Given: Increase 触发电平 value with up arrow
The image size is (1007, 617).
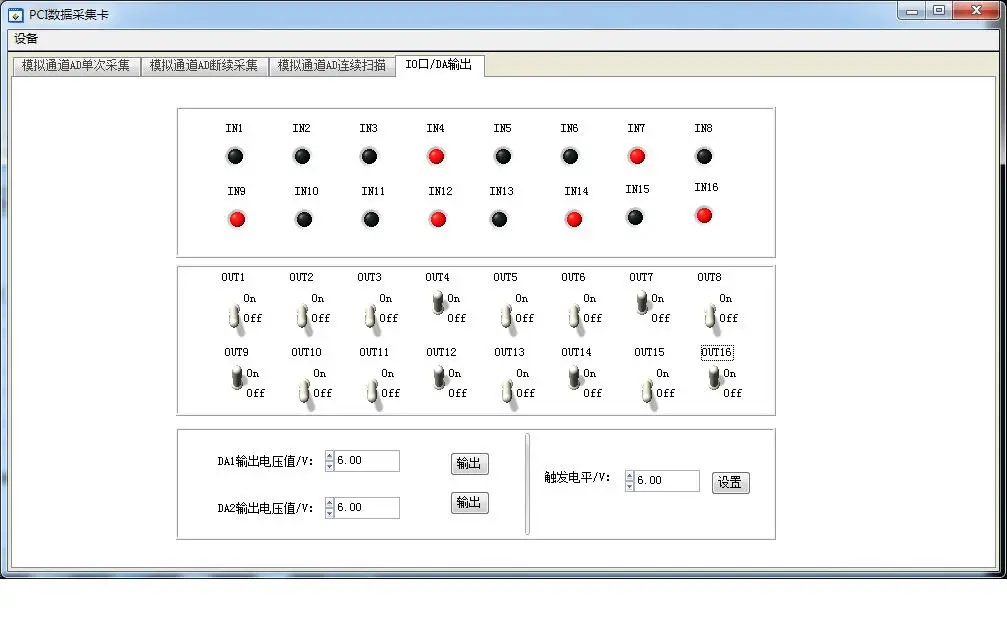Looking at the screenshot, I should coord(629,476).
